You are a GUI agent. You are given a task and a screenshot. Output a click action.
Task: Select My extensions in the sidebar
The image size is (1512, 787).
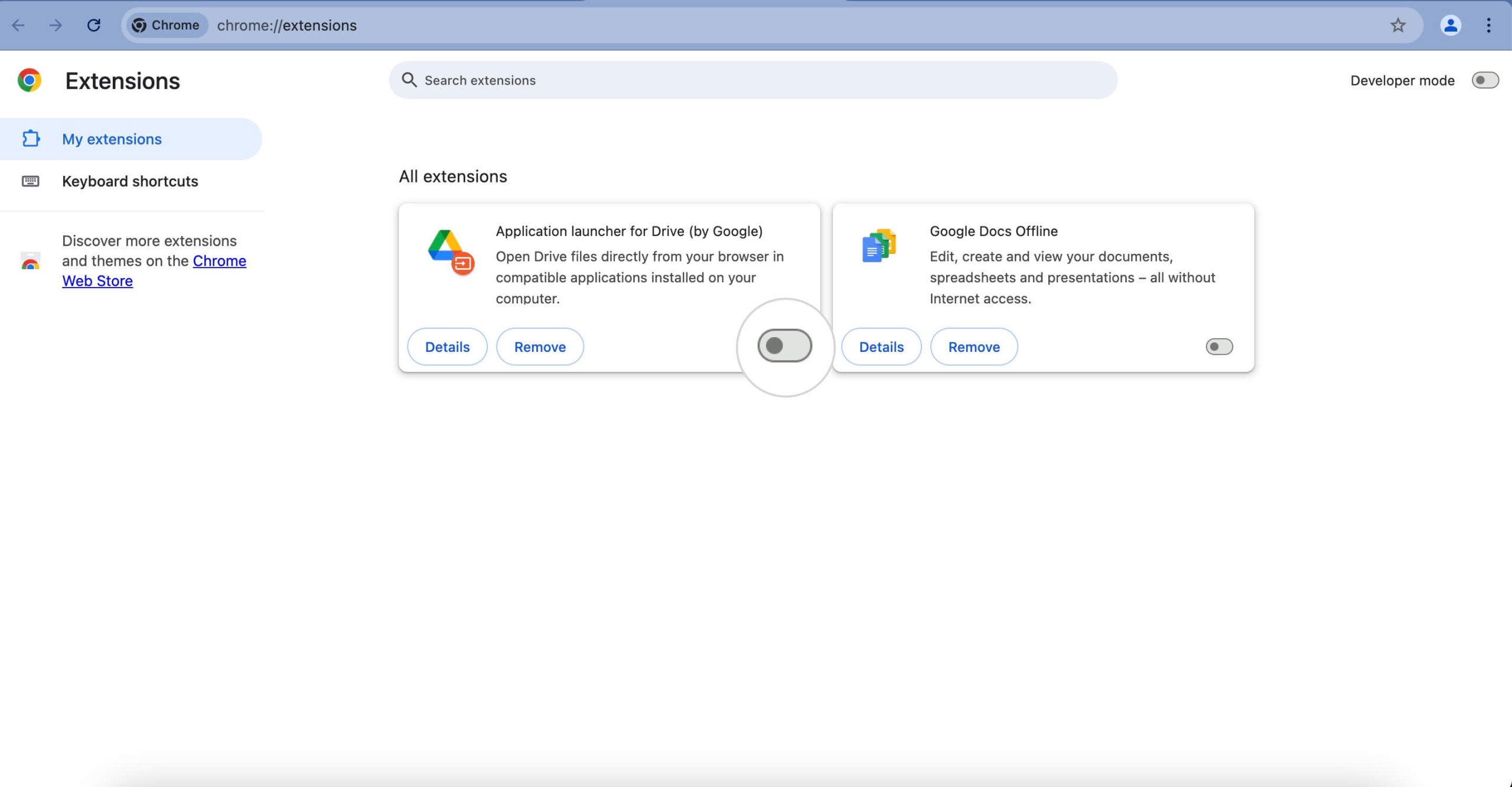tap(131, 139)
